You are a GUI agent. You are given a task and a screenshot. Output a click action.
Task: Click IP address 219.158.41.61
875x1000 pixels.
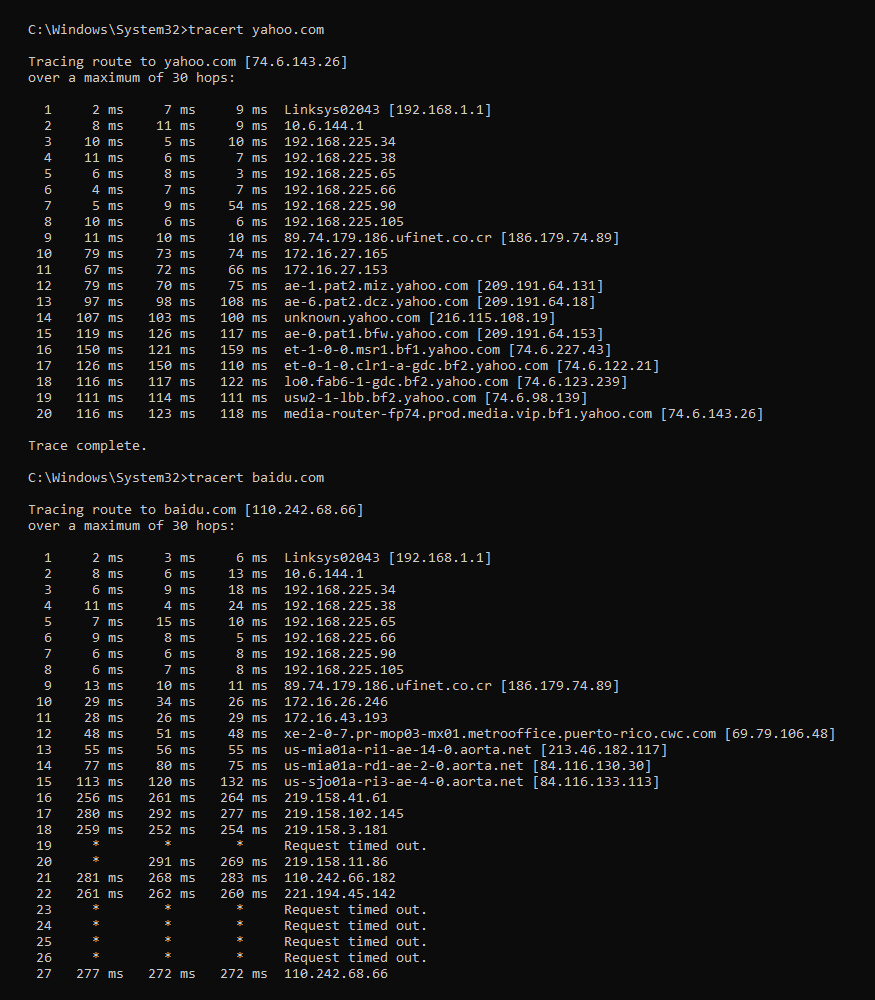(x=336, y=798)
